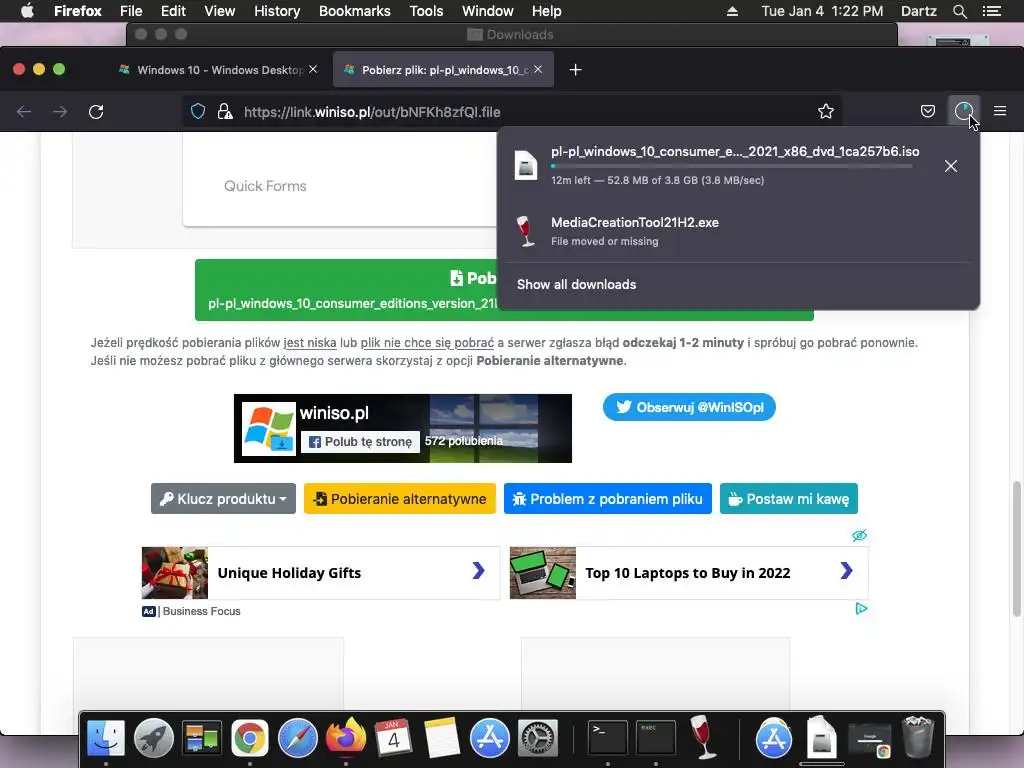This screenshot has width=1024, height=768.
Task: Open the Firefox downloads panel button
Action: point(964,112)
